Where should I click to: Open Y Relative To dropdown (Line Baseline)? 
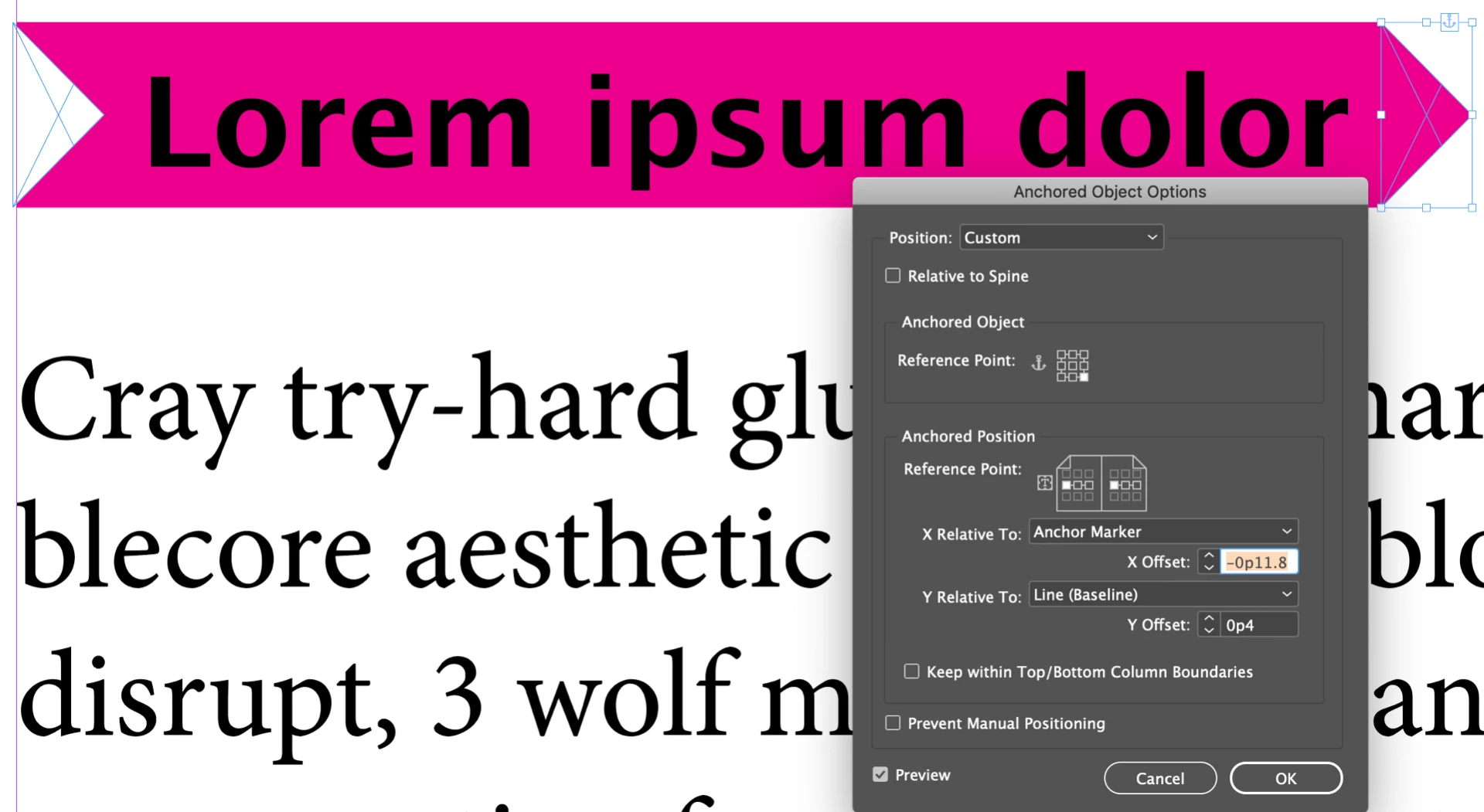coord(1163,594)
